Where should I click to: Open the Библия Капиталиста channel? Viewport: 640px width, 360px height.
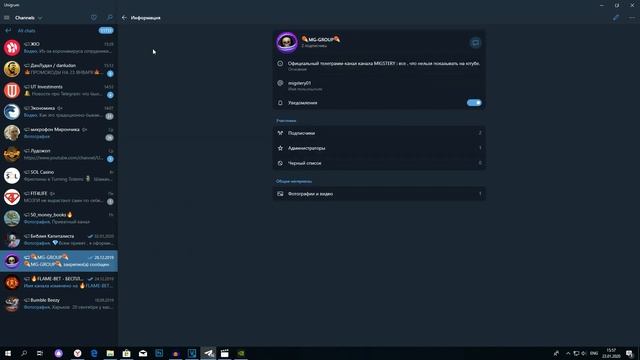59,240
